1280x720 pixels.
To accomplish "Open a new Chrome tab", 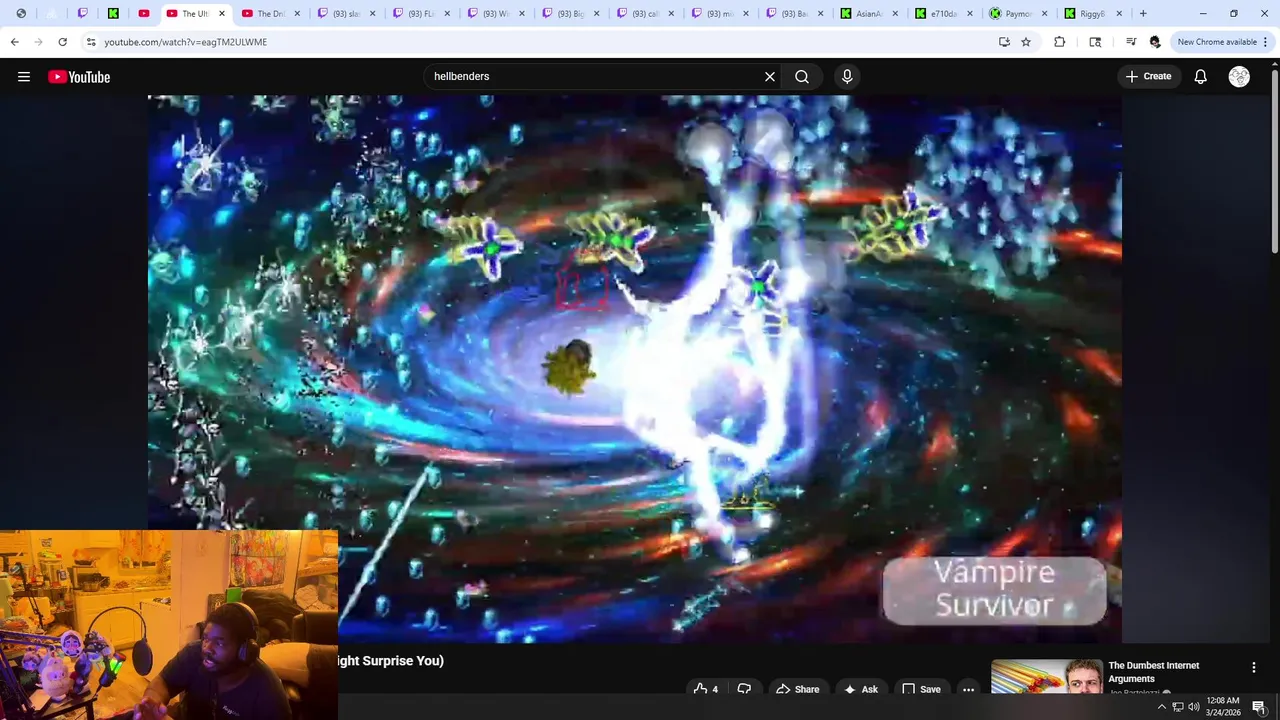I will tap(1143, 14).
